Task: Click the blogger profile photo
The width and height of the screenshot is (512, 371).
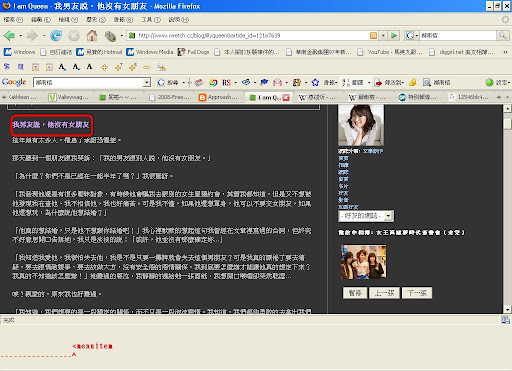Action: point(361,125)
